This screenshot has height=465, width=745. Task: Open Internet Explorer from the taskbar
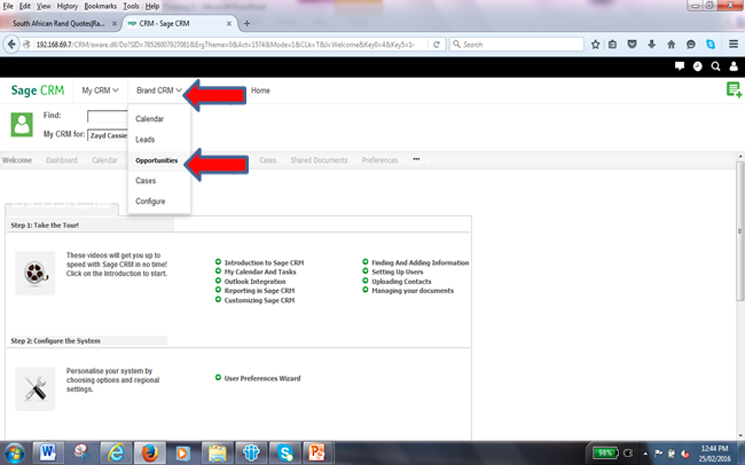115,453
